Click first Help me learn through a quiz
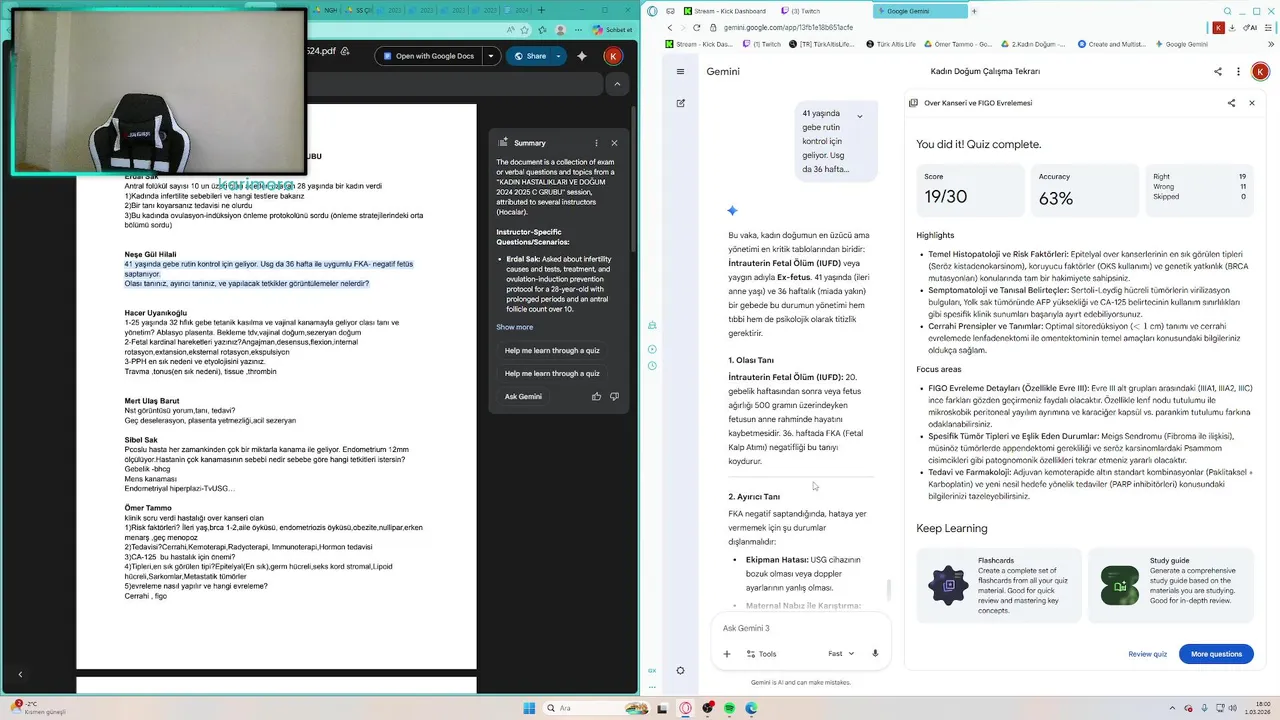Viewport: 1280px width, 720px height. (552, 351)
